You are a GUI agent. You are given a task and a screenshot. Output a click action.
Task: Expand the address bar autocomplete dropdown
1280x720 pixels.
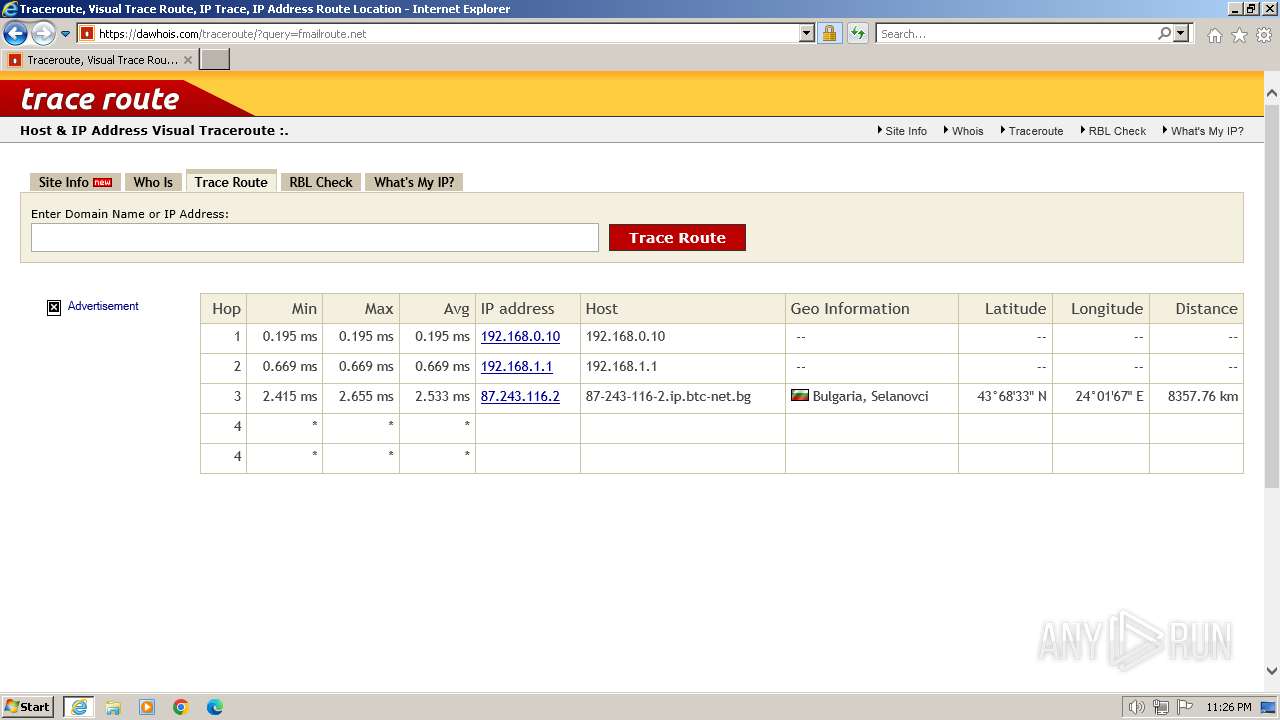click(x=807, y=33)
